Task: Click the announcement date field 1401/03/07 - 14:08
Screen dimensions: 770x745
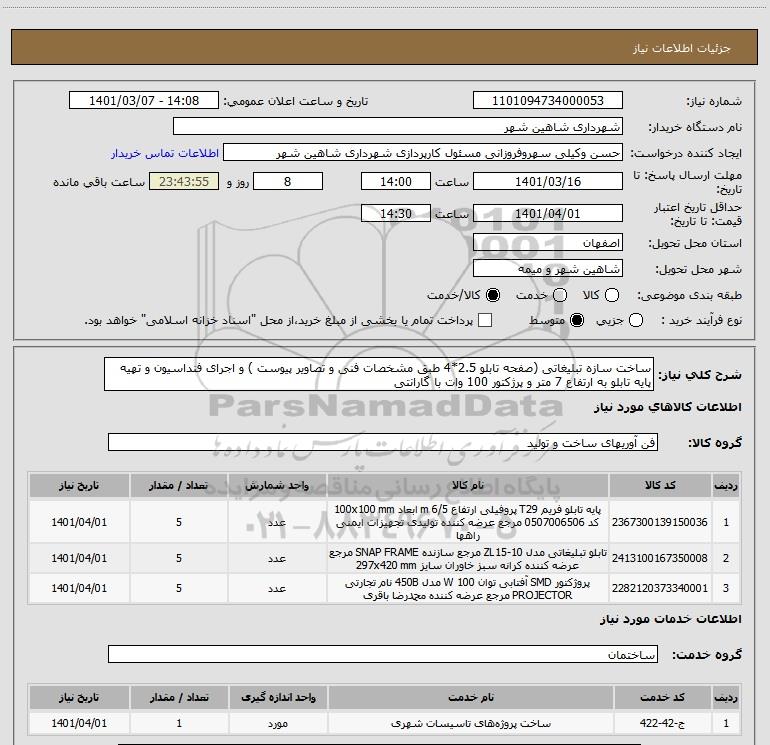Action: [144, 101]
